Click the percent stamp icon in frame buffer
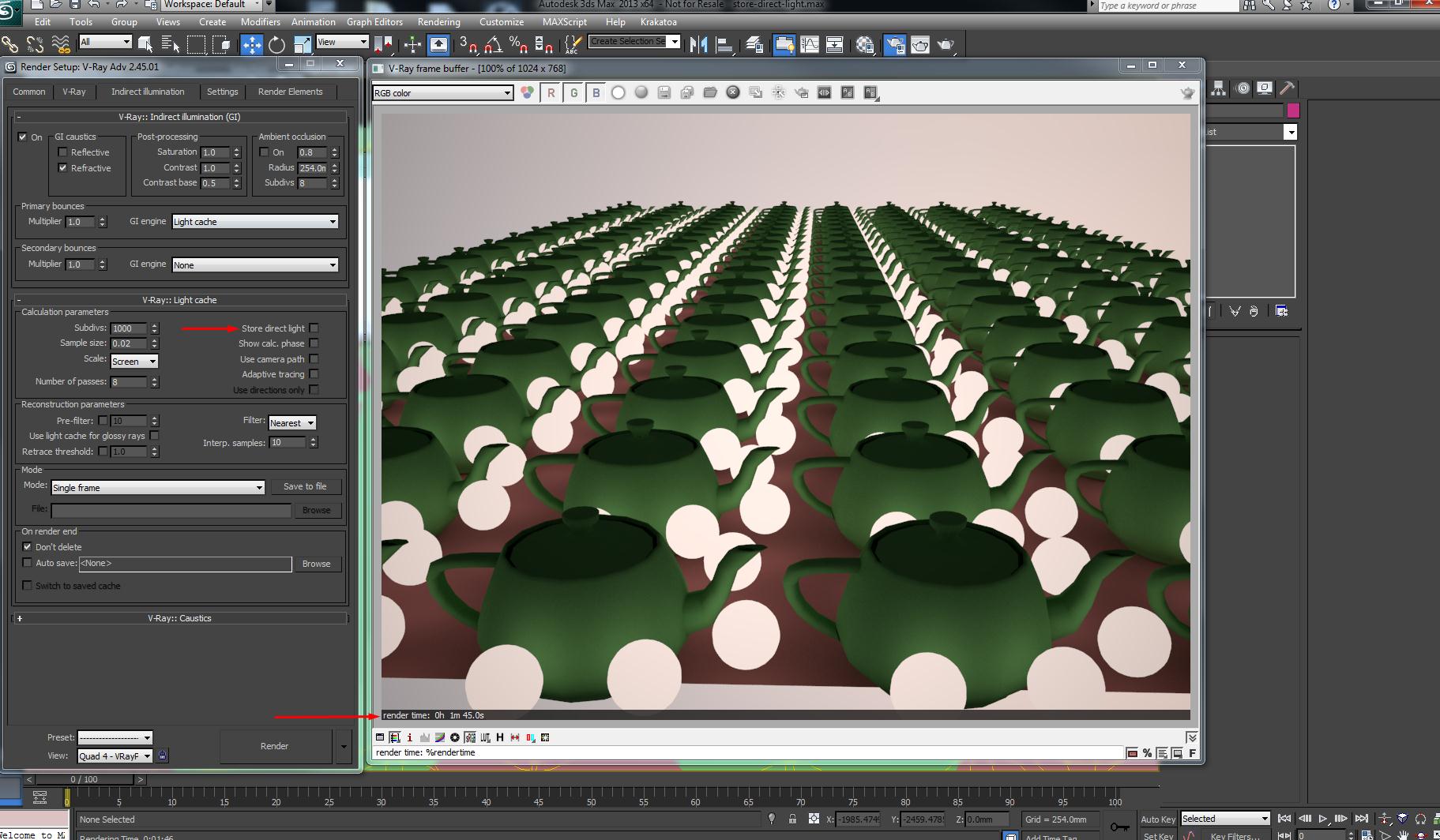This screenshot has width=1440, height=840. pos(1147,753)
